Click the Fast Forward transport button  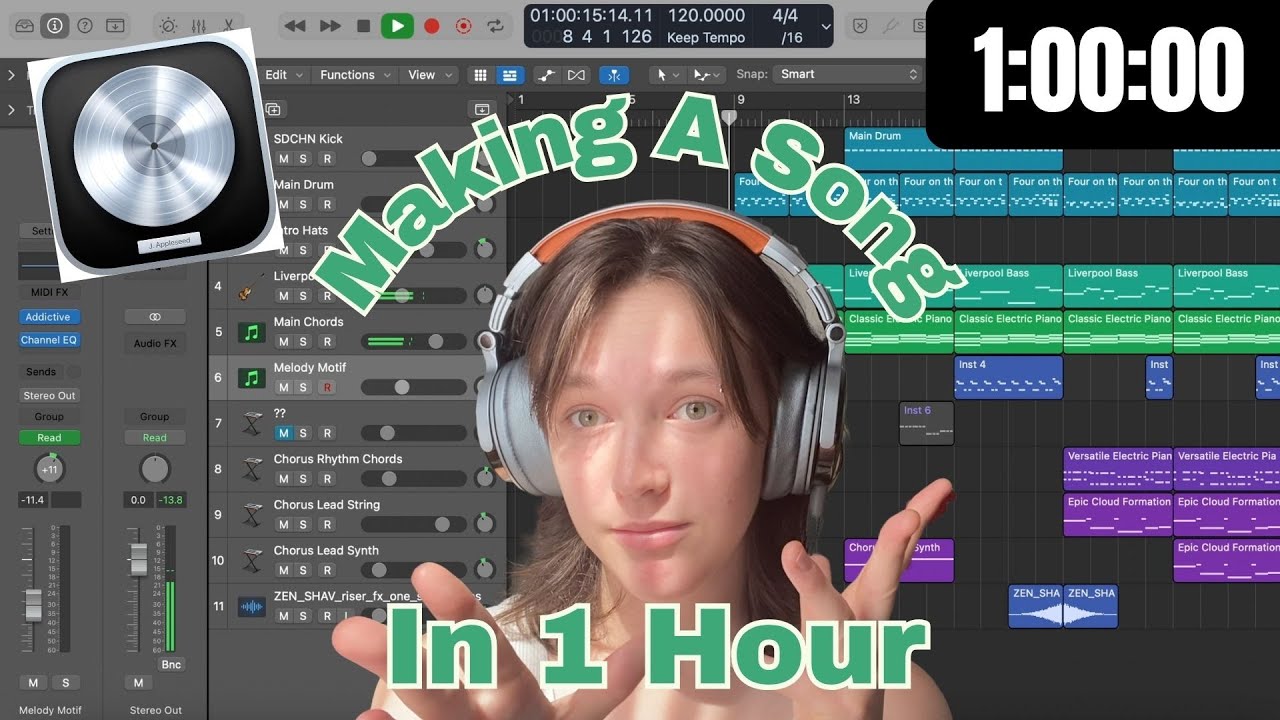coord(329,26)
